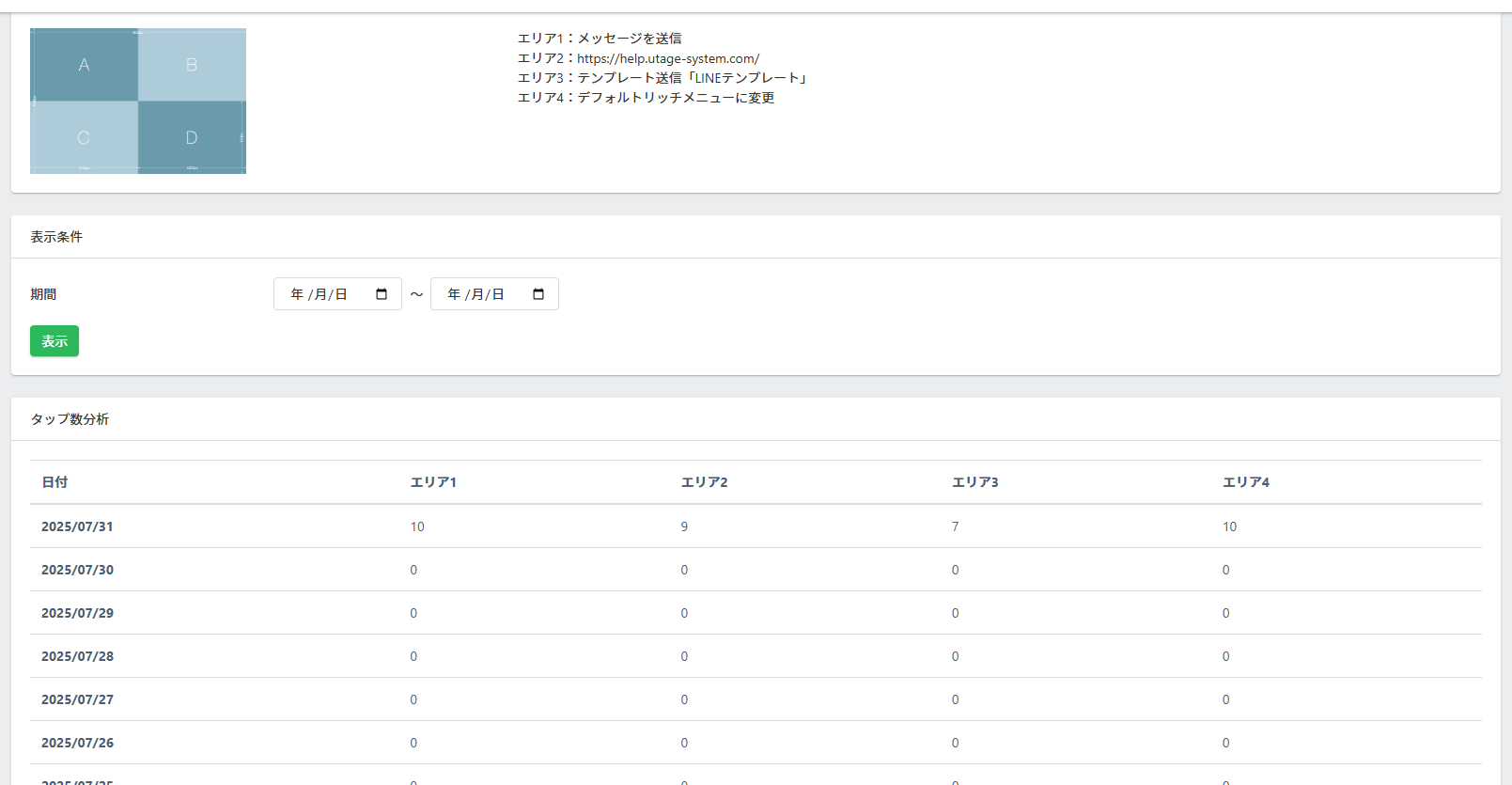Viewport: 1512px width, 785px height.
Task: Click エリア1 value 10 for 2025/07/31
Action: point(417,526)
